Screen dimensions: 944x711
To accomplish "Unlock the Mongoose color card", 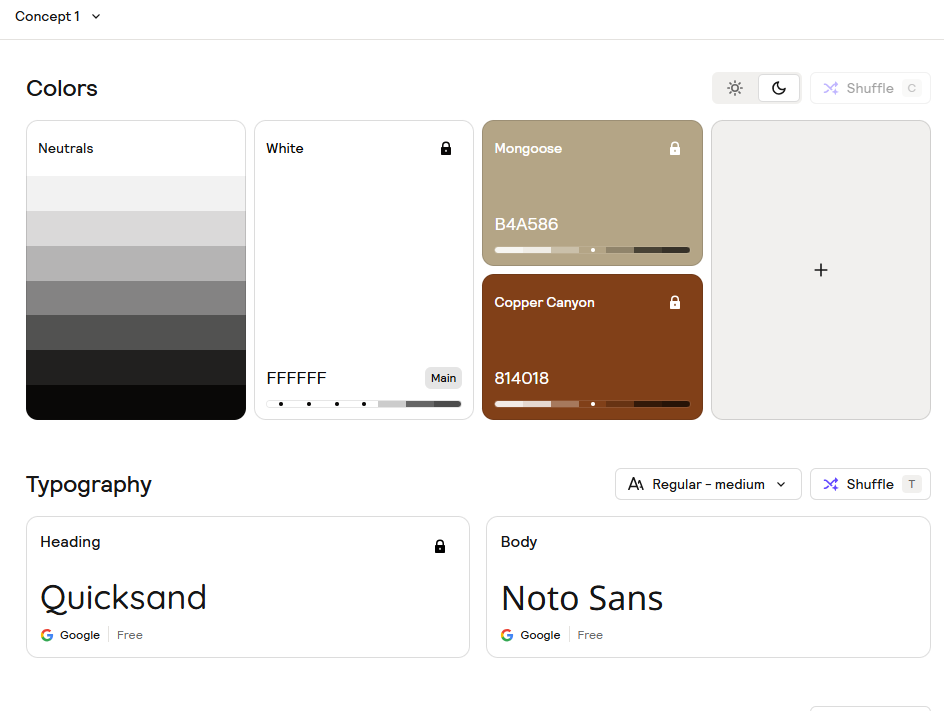I will pos(674,148).
